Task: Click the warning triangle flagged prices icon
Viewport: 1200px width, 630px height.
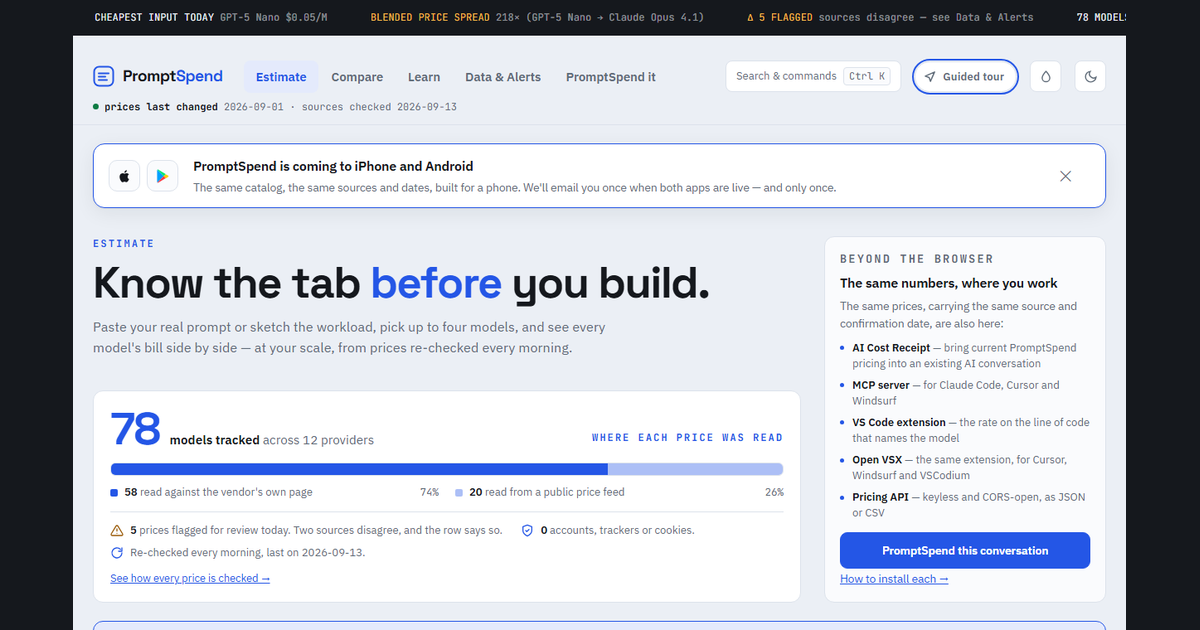Action: tap(117, 531)
